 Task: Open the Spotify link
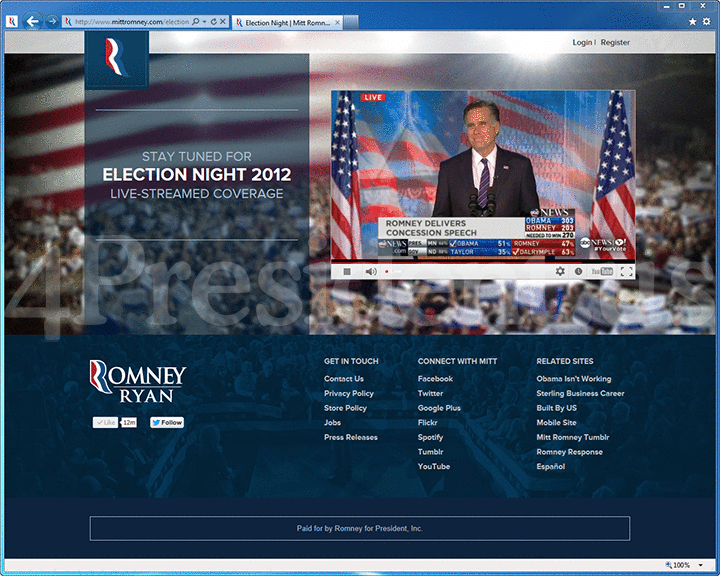tap(430, 437)
